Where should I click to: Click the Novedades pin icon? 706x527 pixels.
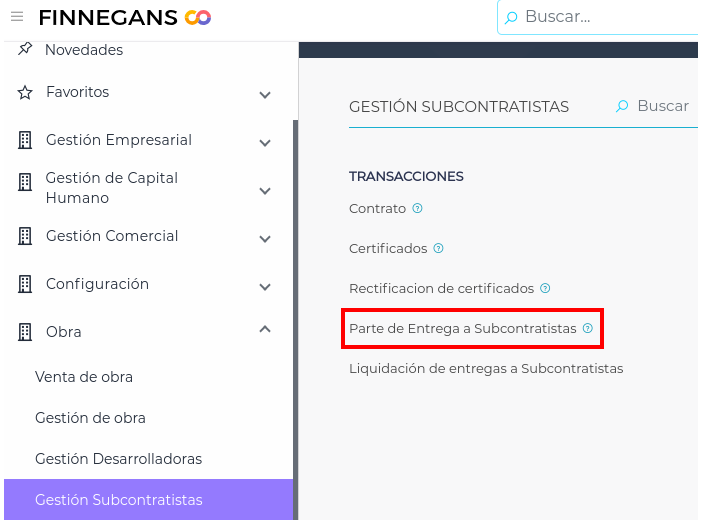pos(25,49)
